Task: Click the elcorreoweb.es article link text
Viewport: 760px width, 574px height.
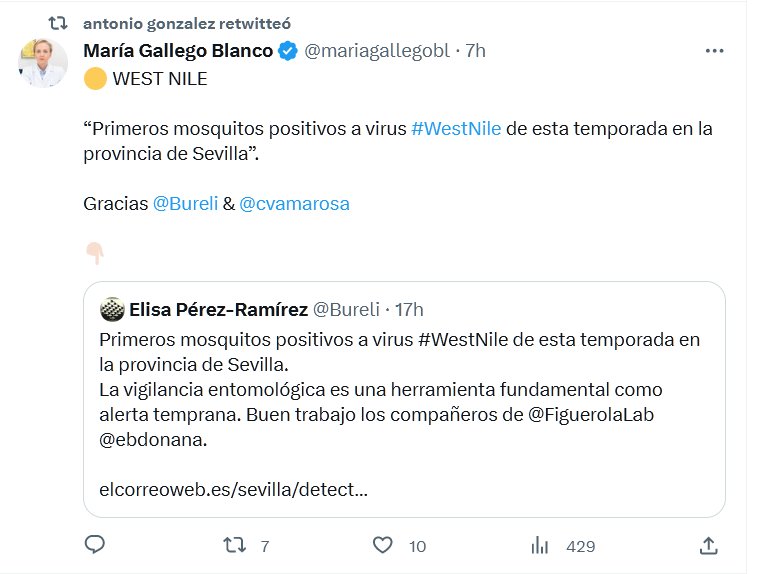Action: coord(233,491)
